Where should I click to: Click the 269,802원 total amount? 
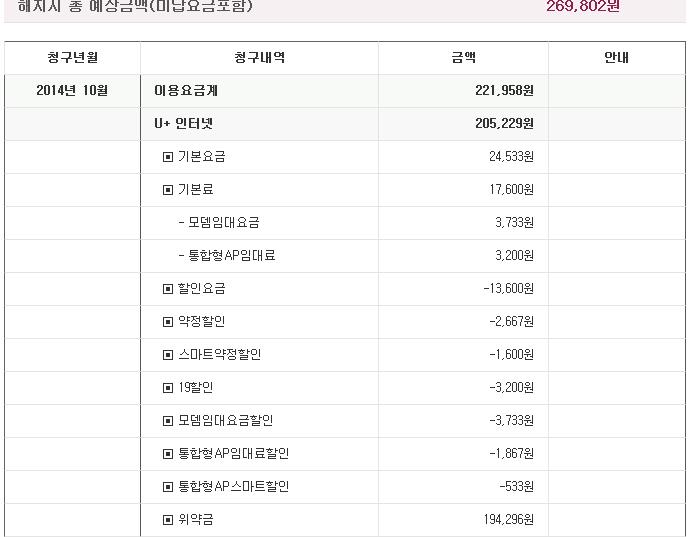583,6
